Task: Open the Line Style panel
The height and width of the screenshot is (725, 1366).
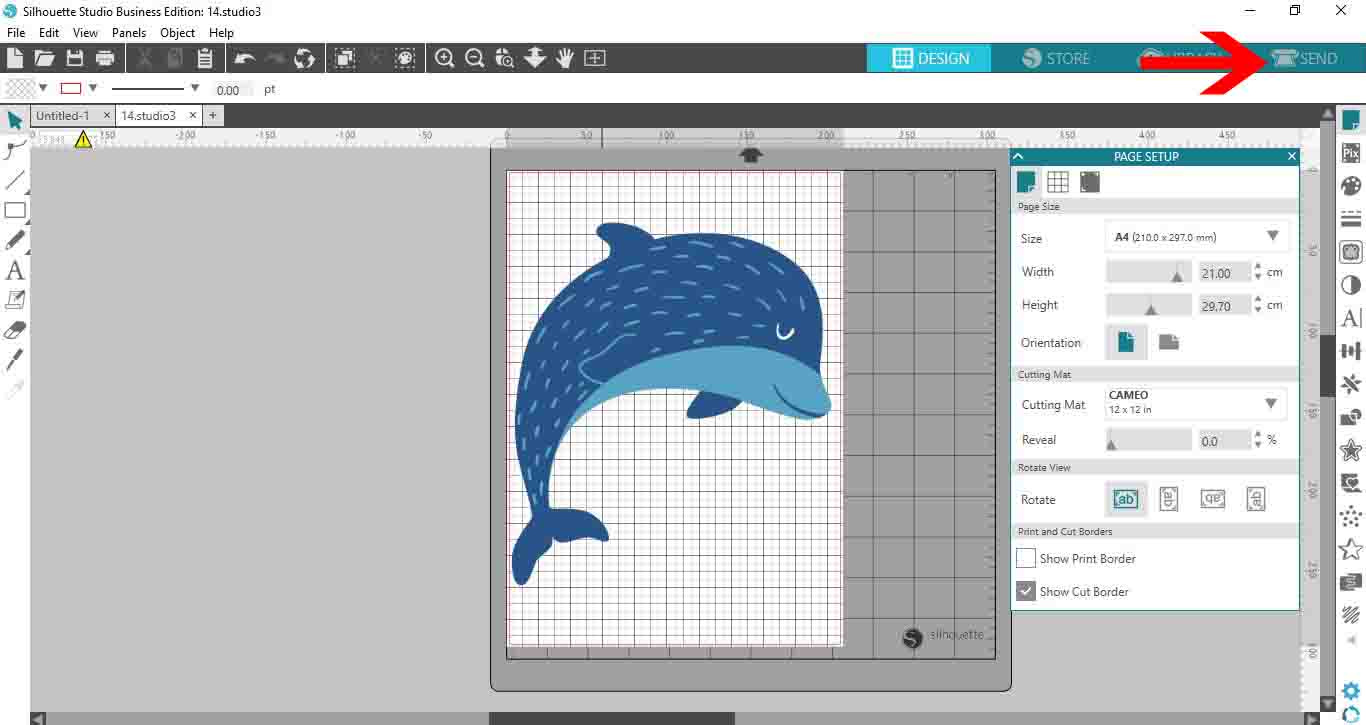Action: (x=1351, y=219)
